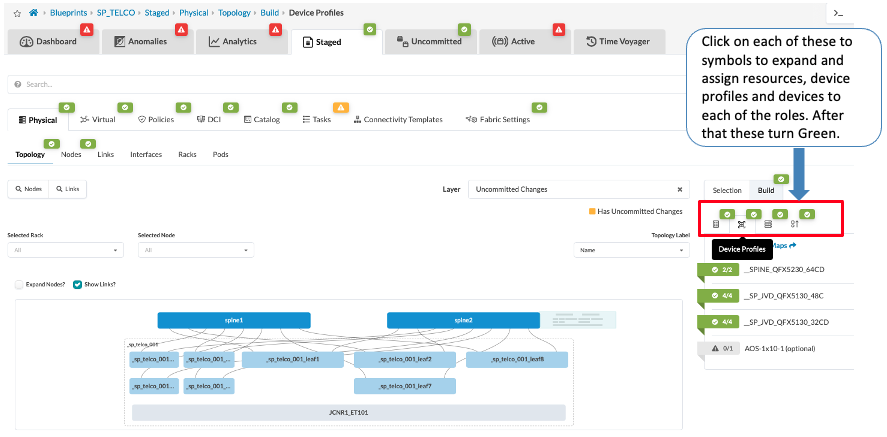The height and width of the screenshot is (437, 887).
Task: Open the Selected Node dropdown
Action: (196, 249)
